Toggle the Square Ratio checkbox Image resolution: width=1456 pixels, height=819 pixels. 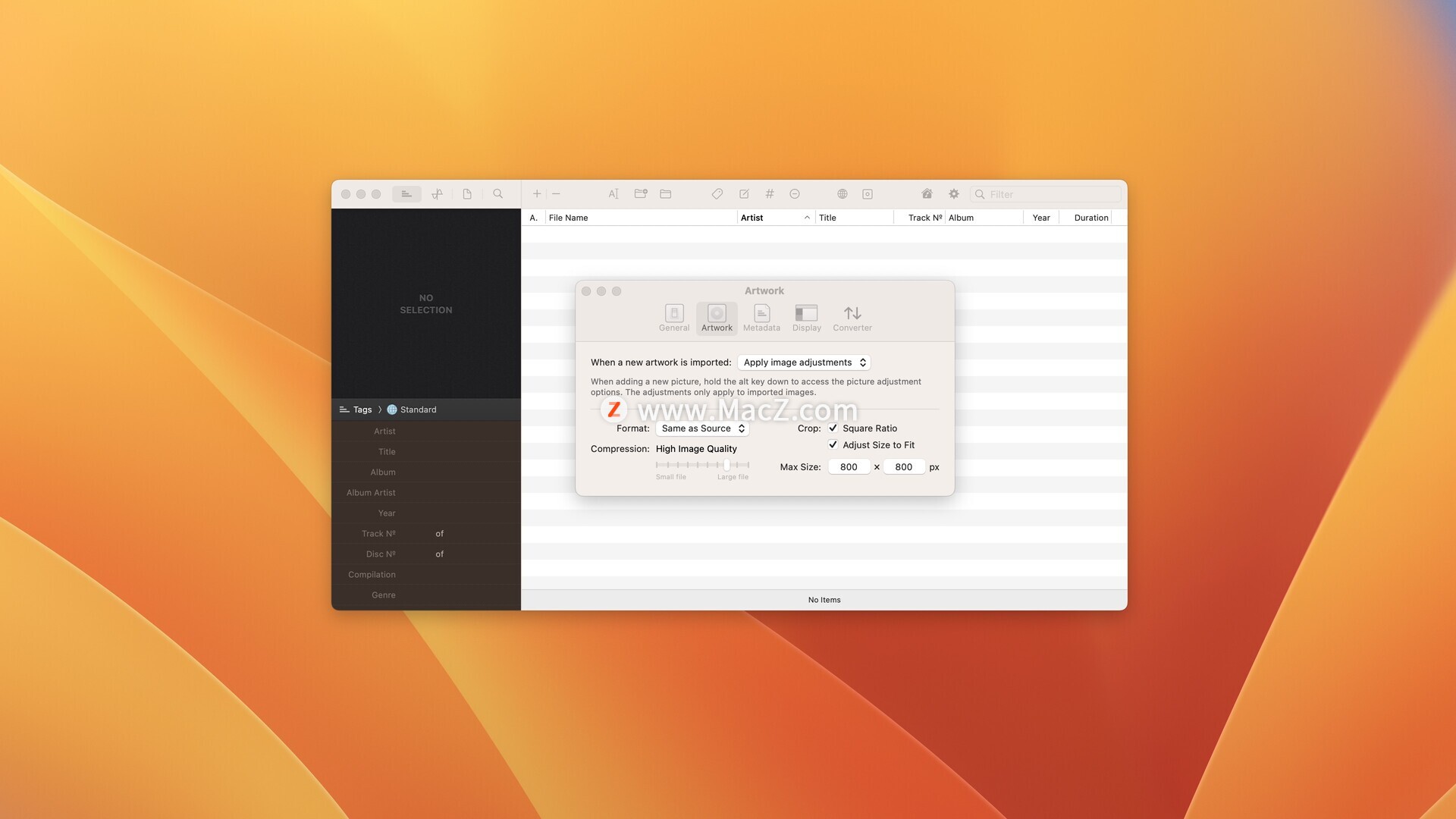(x=833, y=428)
